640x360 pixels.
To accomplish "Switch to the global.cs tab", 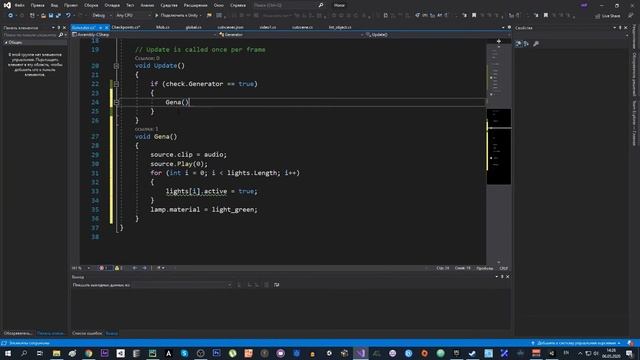I will (x=193, y=27).
